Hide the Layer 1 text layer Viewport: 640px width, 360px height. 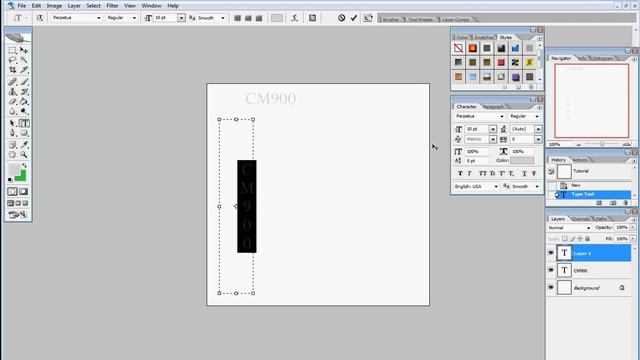551,253
